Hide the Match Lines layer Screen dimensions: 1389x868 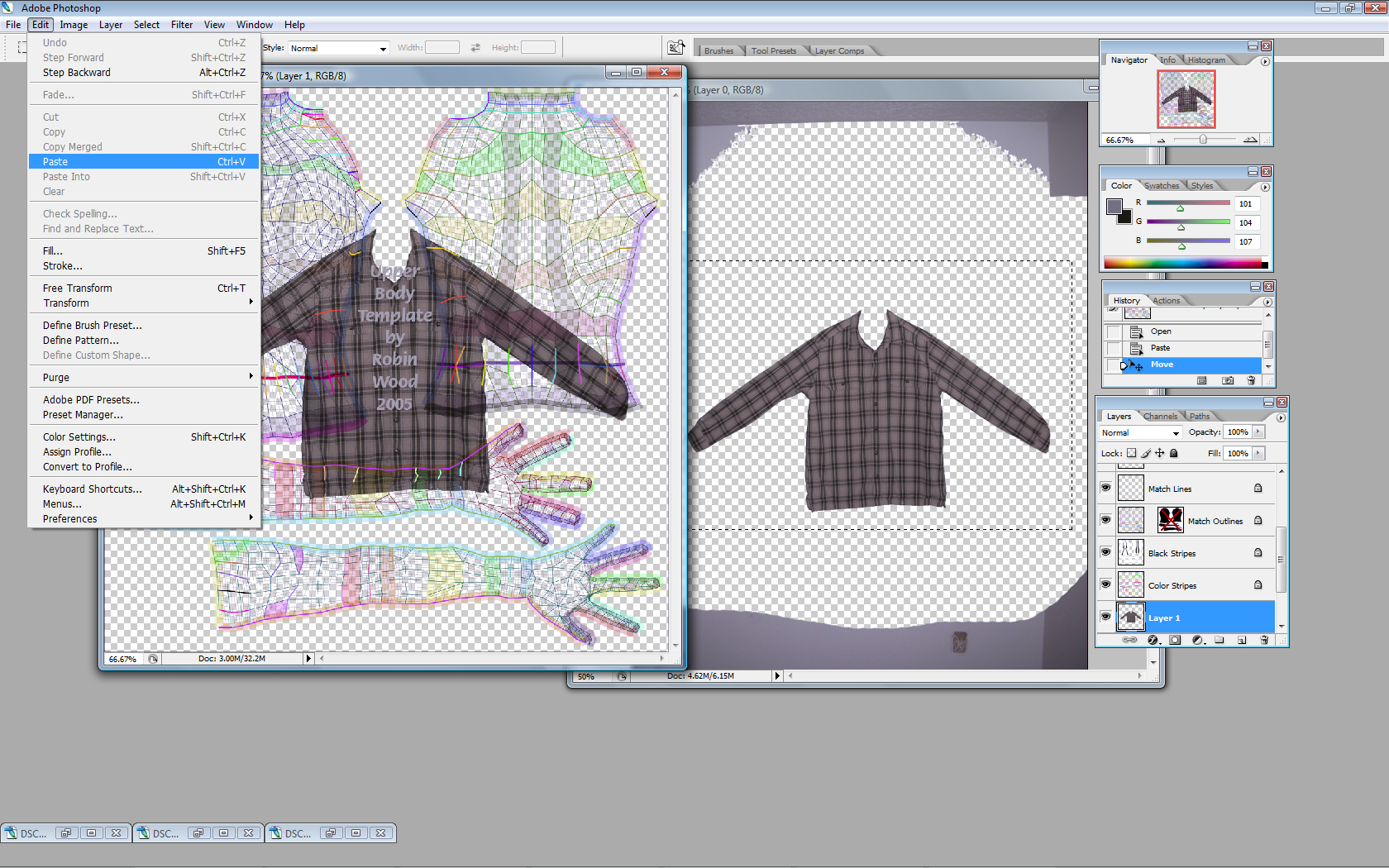[x=1105, y=488]
